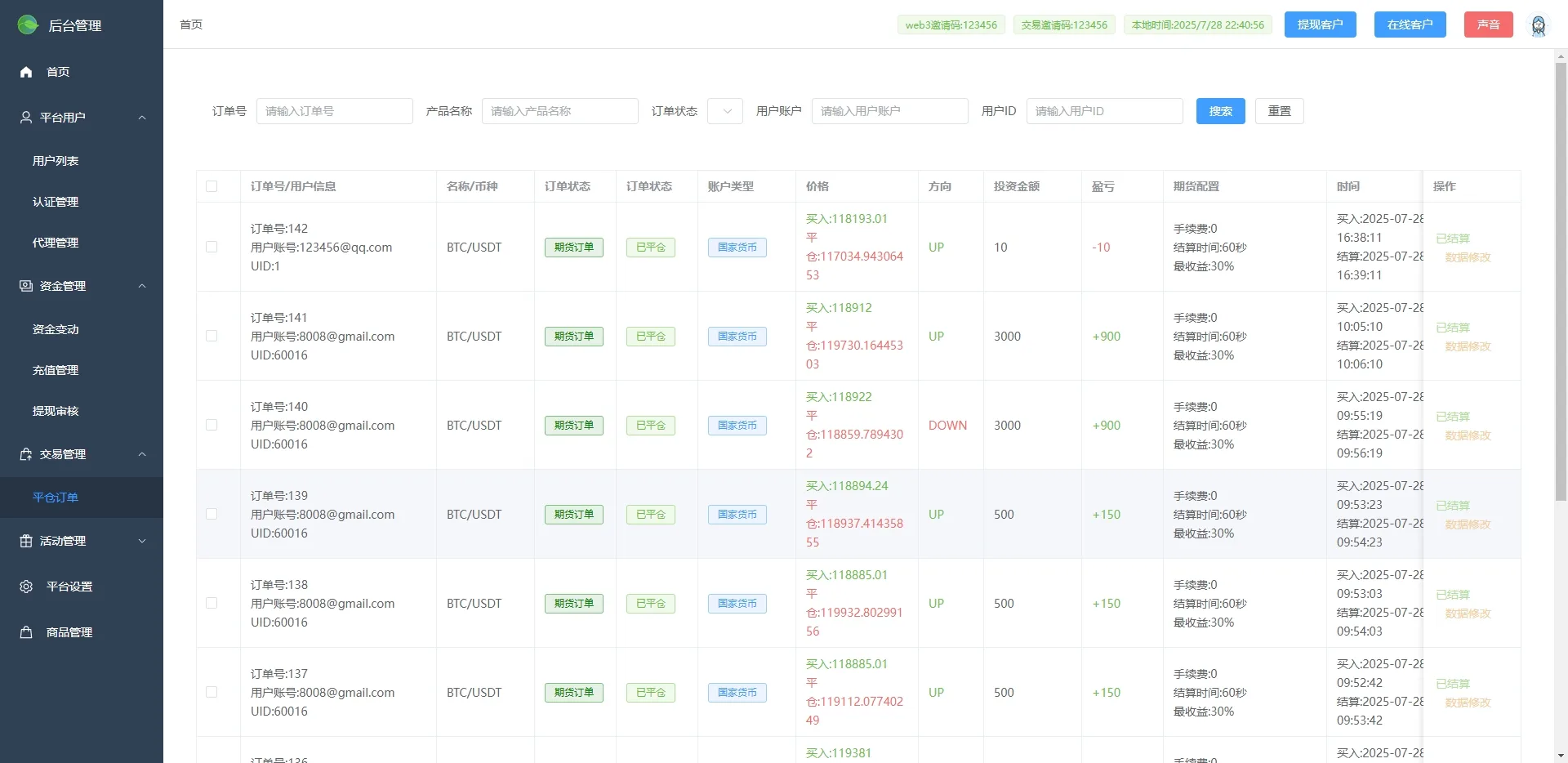Click the 平台用户 user icon
This screenshot has width=1568, height=763.
click(24, 117)
